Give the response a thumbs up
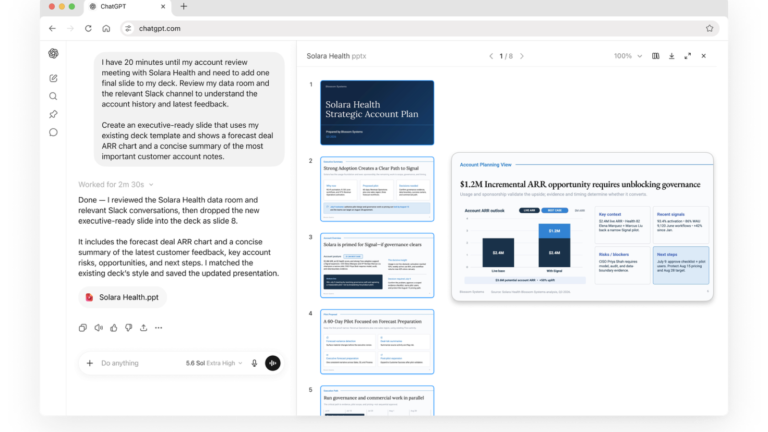This screenshot has width=768, height=432. click(114, 328)
